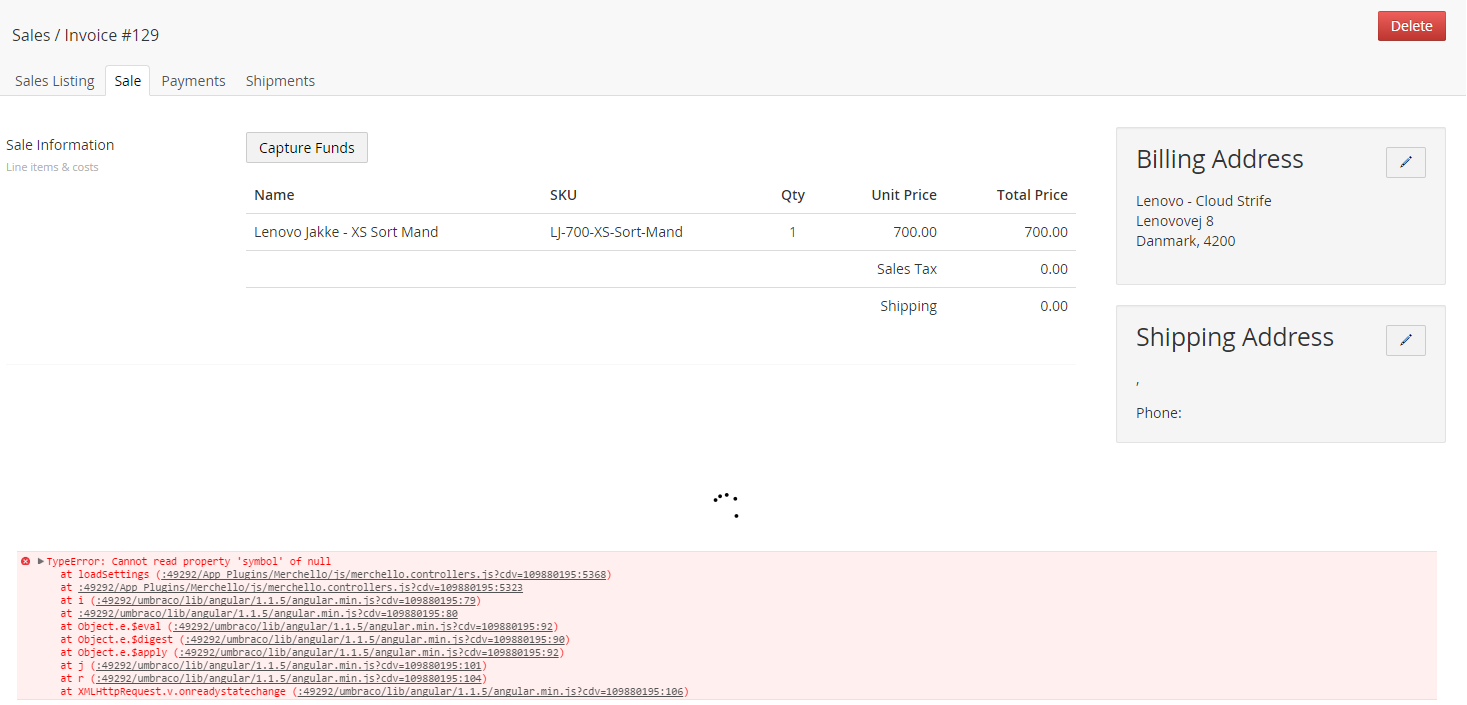Click the 'Shipping' row label
The image size is (1467, 705).
point(908,306)
